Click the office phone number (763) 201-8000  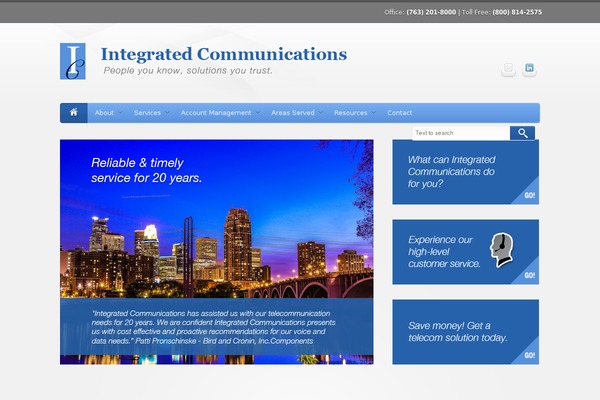[431, 12]
